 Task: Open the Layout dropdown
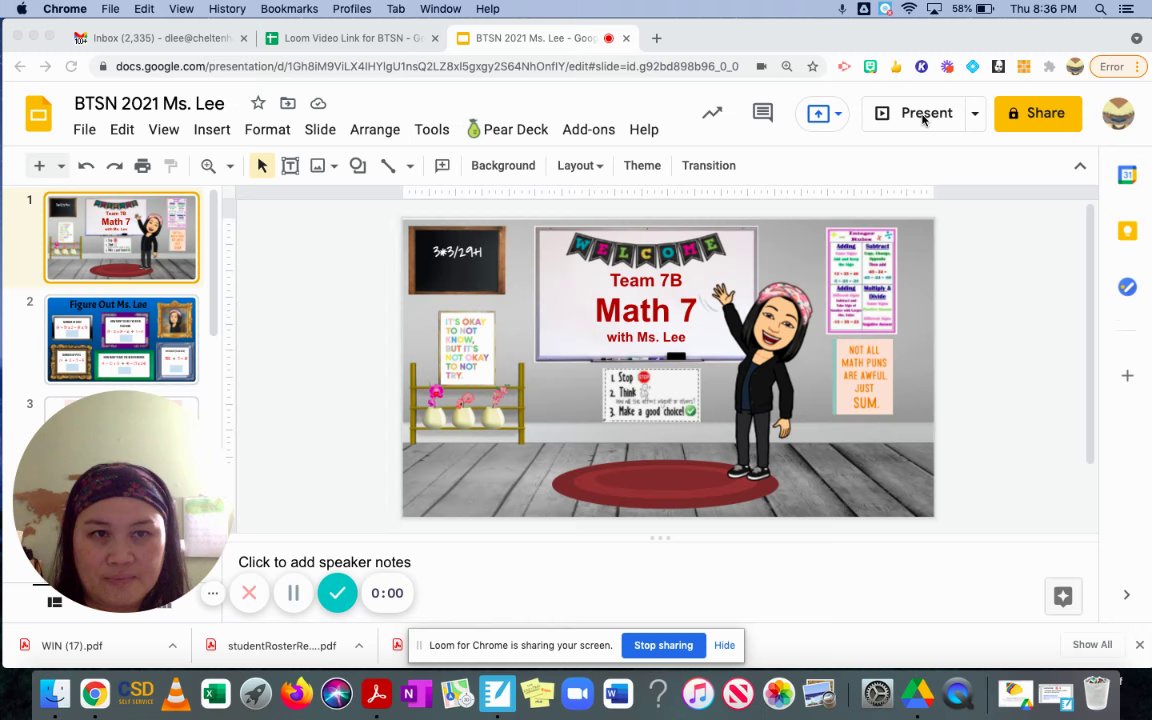[580, 166]
